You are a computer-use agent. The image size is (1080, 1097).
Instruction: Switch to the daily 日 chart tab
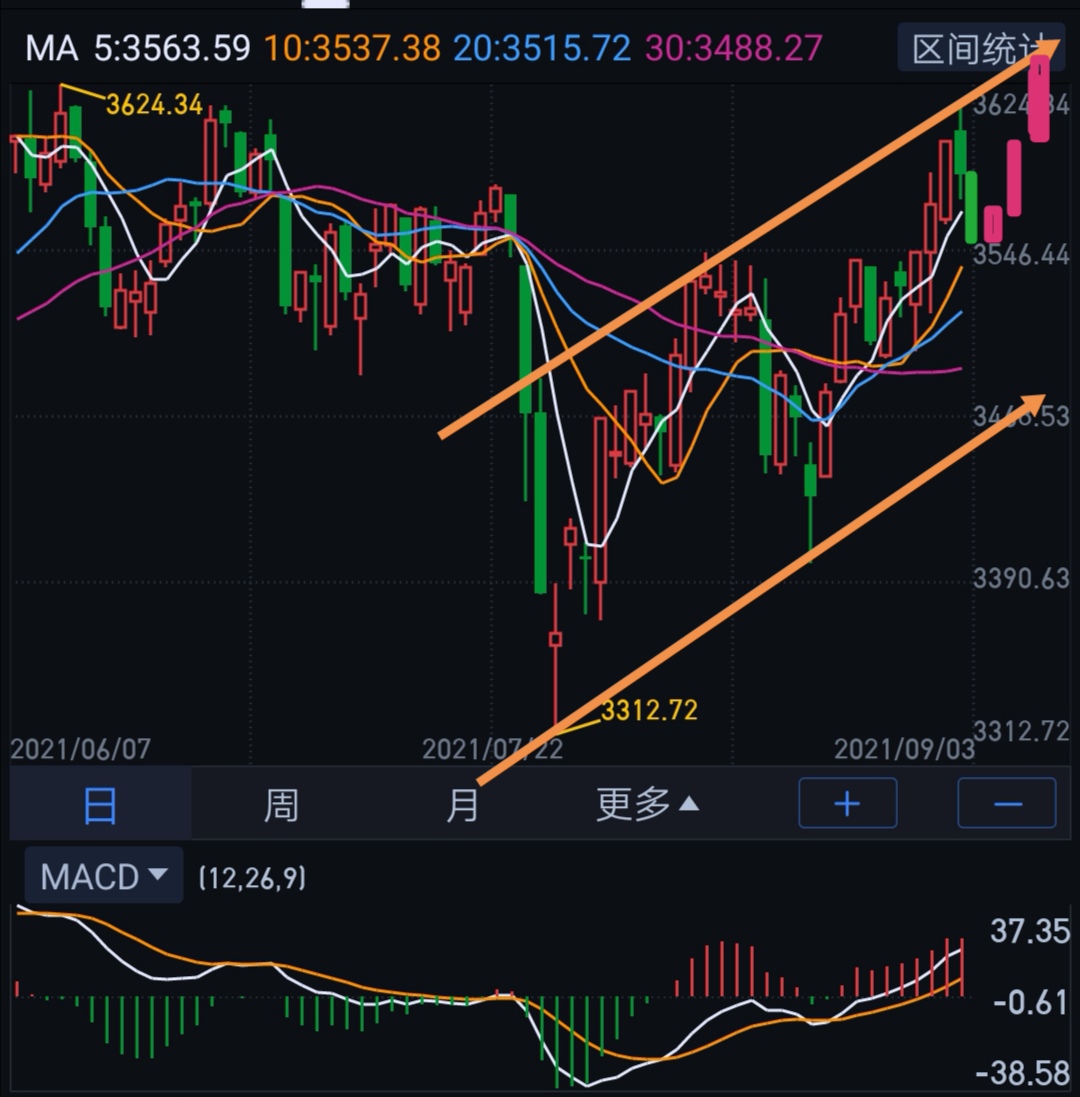coord(100,804)
